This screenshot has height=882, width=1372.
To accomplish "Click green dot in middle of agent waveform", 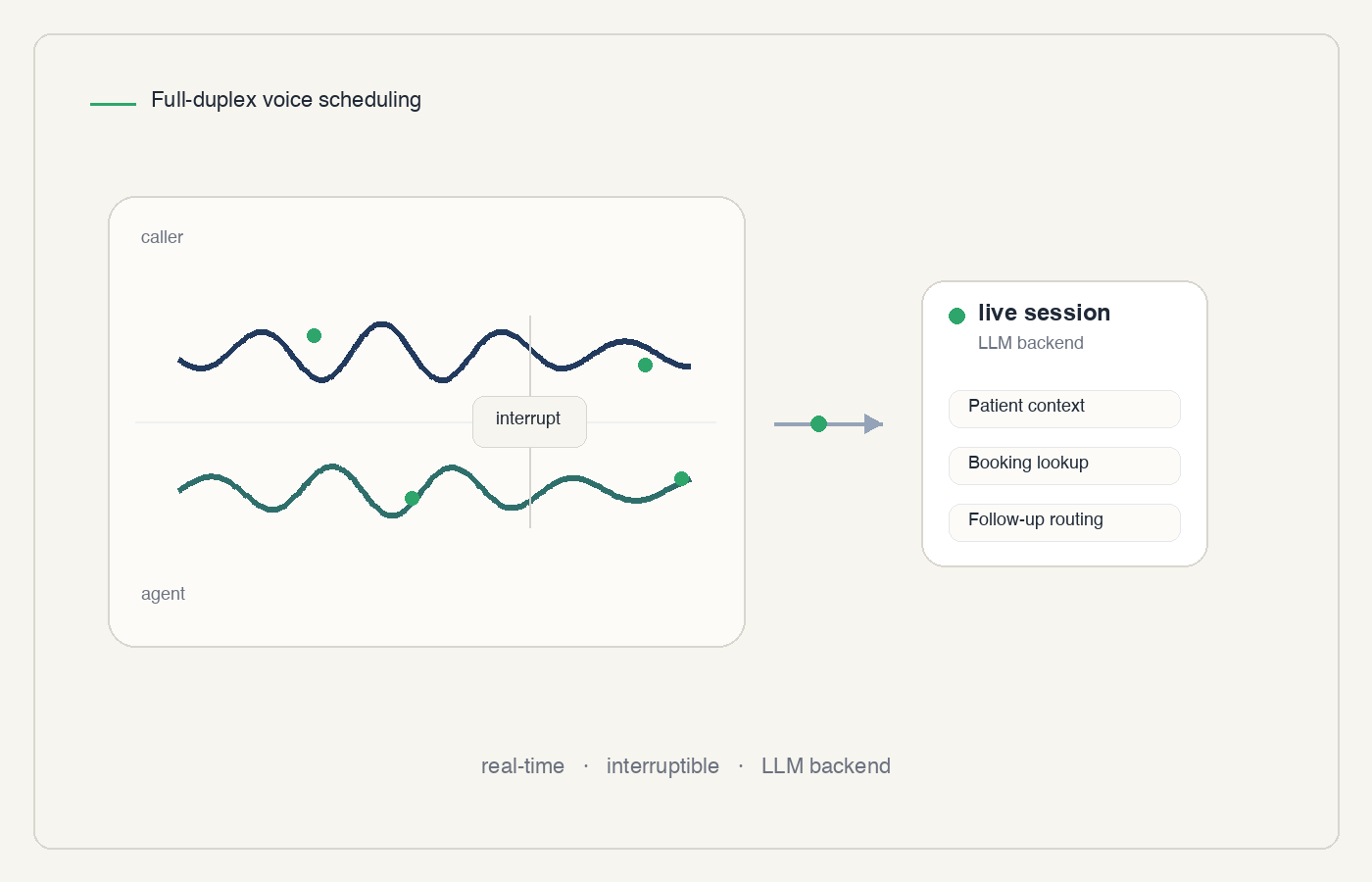I will click(412, 498).
